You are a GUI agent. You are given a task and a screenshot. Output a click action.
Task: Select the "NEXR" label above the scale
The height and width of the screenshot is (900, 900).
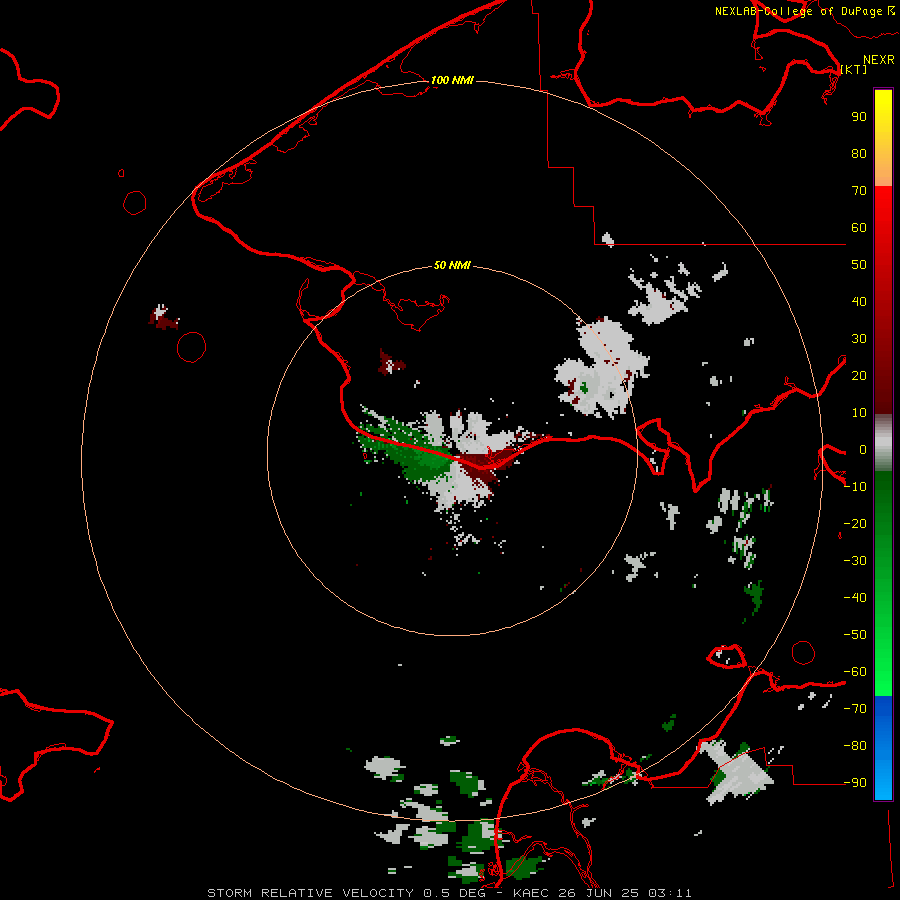point(879,60)
